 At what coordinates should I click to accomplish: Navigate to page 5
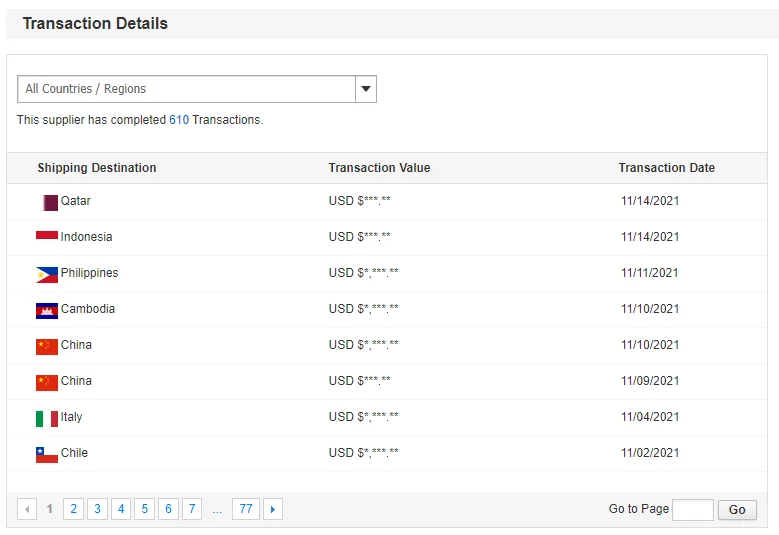[x=144, y=510]
